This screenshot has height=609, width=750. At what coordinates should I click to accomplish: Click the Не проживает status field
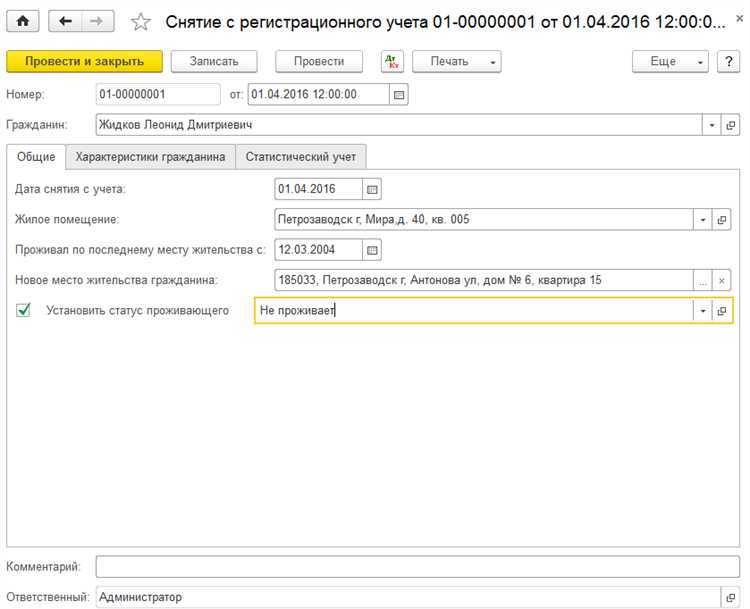coord(474,311)
